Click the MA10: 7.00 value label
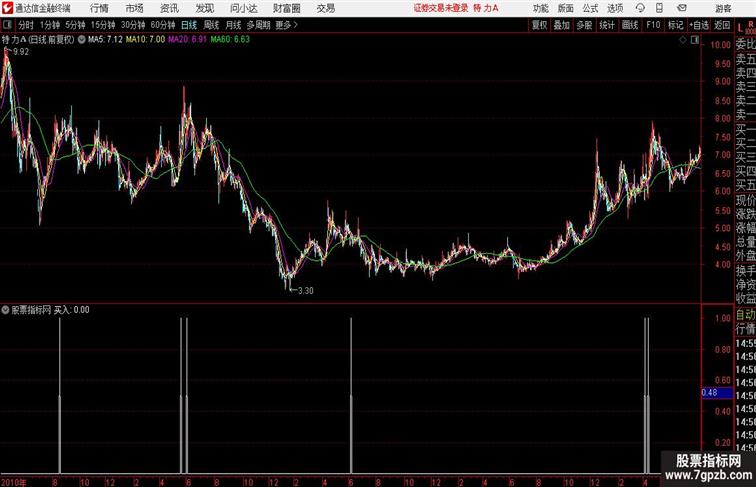The width and height of the screenshot is (756, 487). [x=145, y=40]
